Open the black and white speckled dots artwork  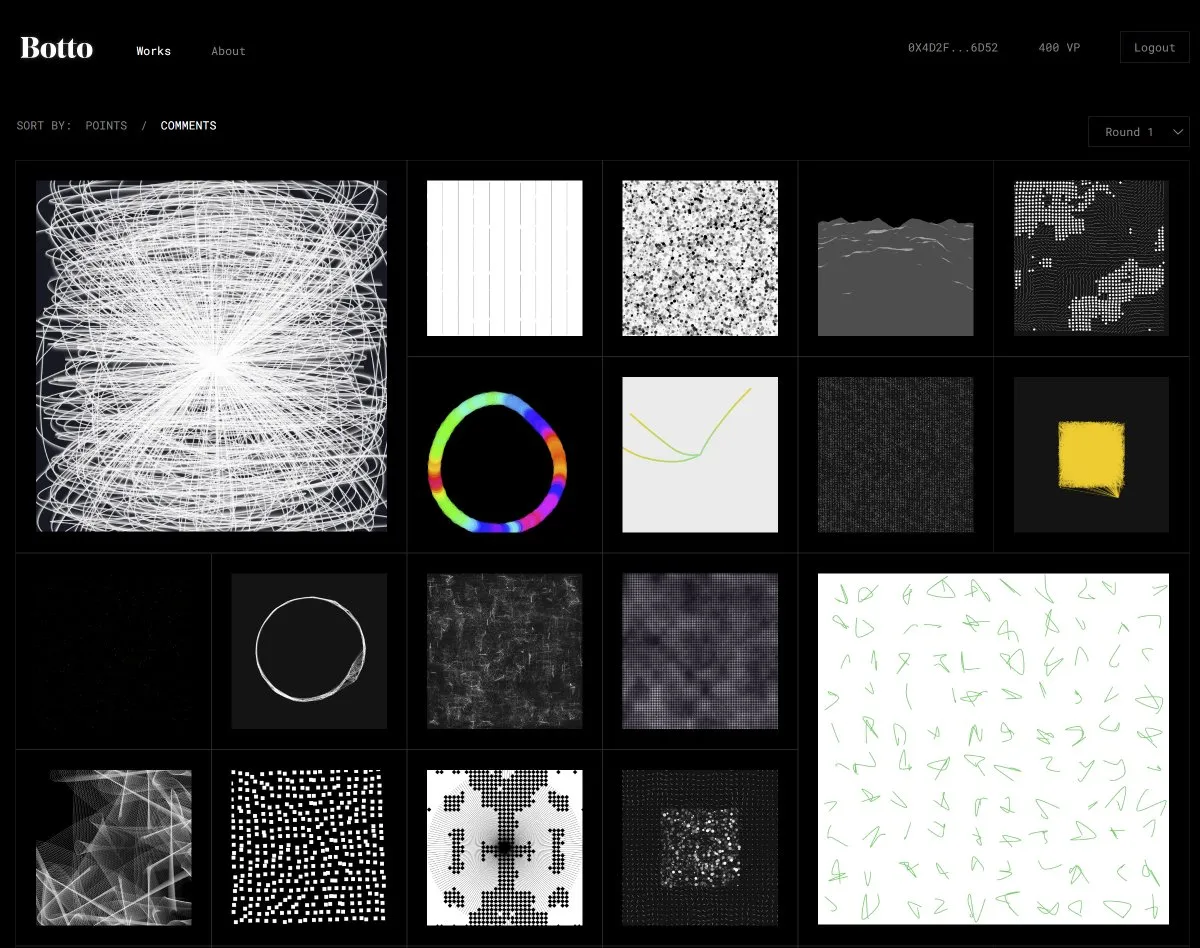700,258
